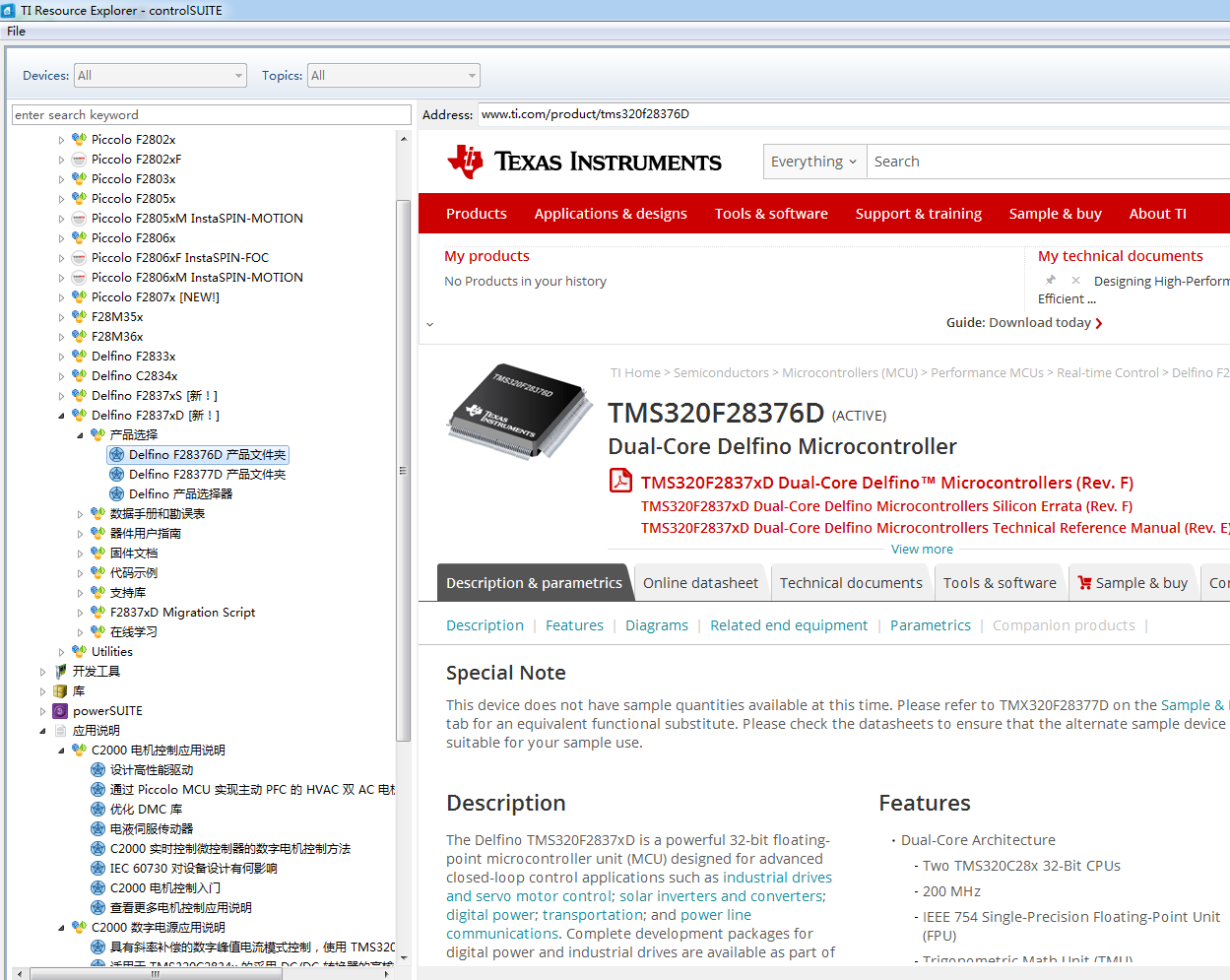Image resolution: width=1230 pixels, height=980 pixels.
Task: Select C2000 数字电源应用说明 tree item
Action: click(x=159, y=928)
